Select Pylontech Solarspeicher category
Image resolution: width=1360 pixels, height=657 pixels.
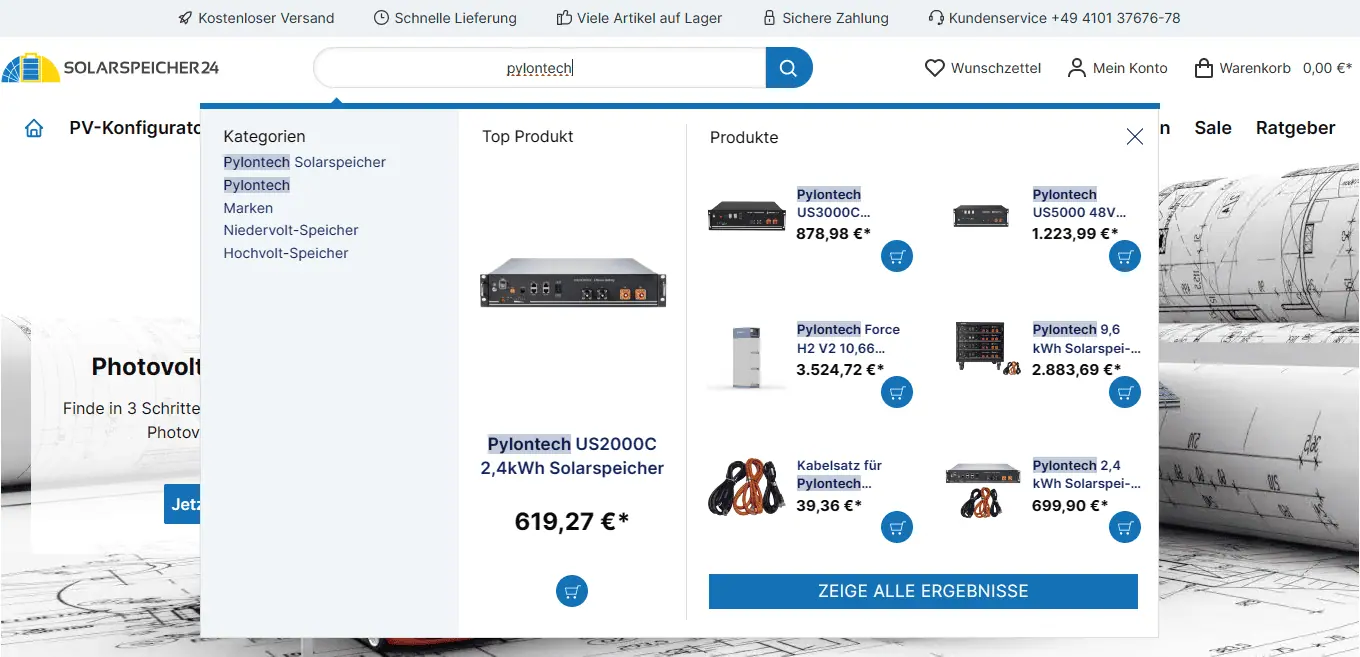coord(305,162)
